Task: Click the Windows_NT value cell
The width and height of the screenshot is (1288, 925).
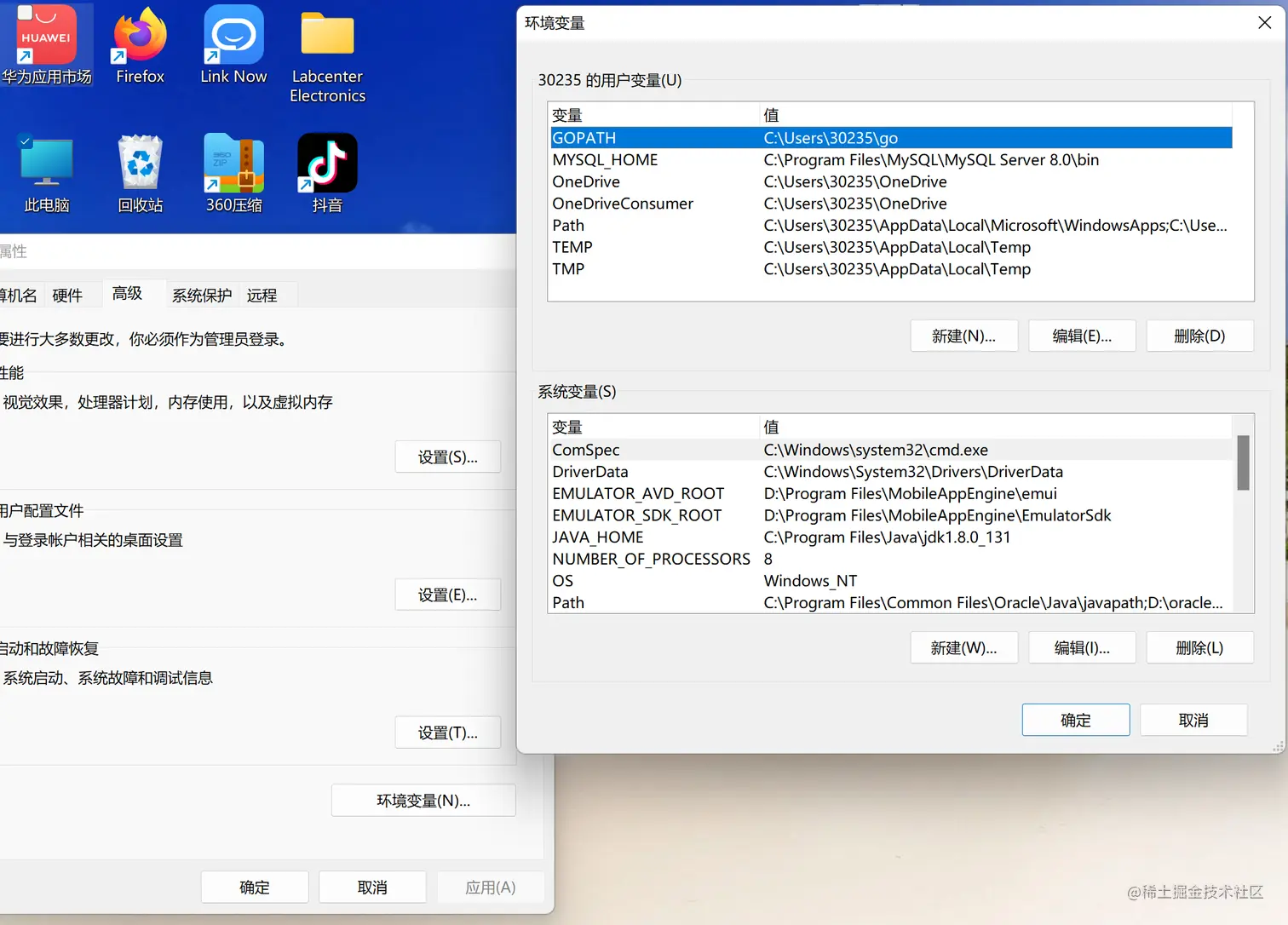Action: 810,581
